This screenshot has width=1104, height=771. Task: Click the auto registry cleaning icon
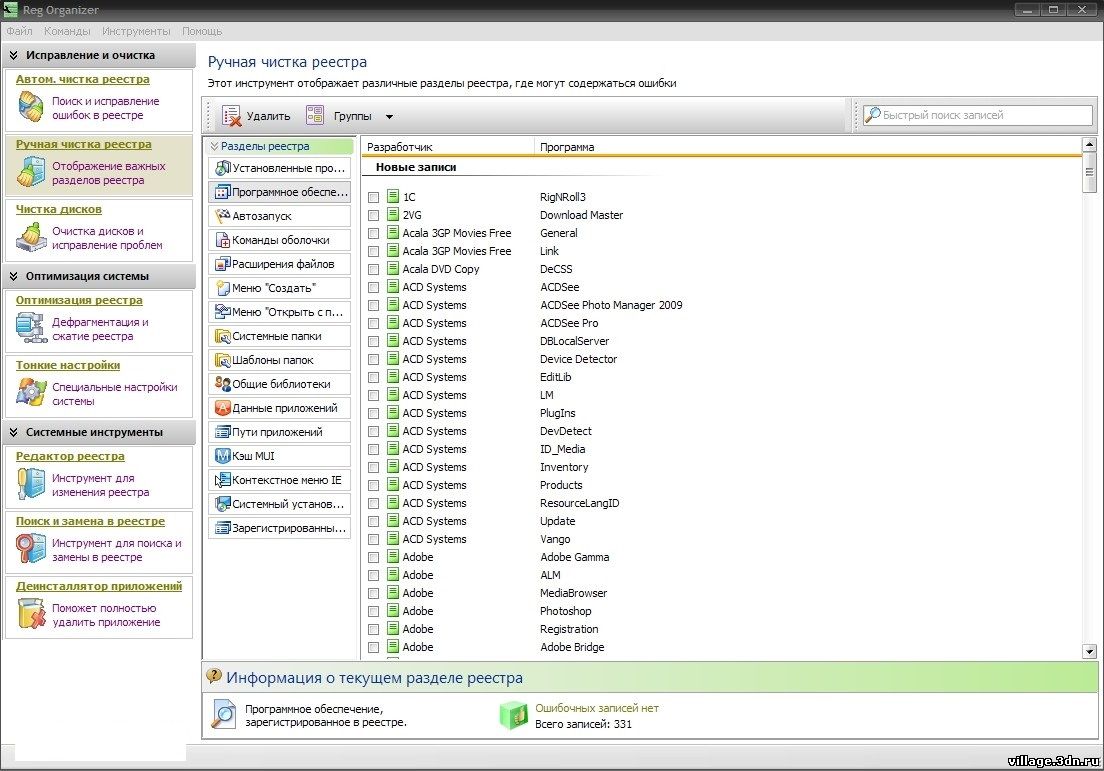31,108
